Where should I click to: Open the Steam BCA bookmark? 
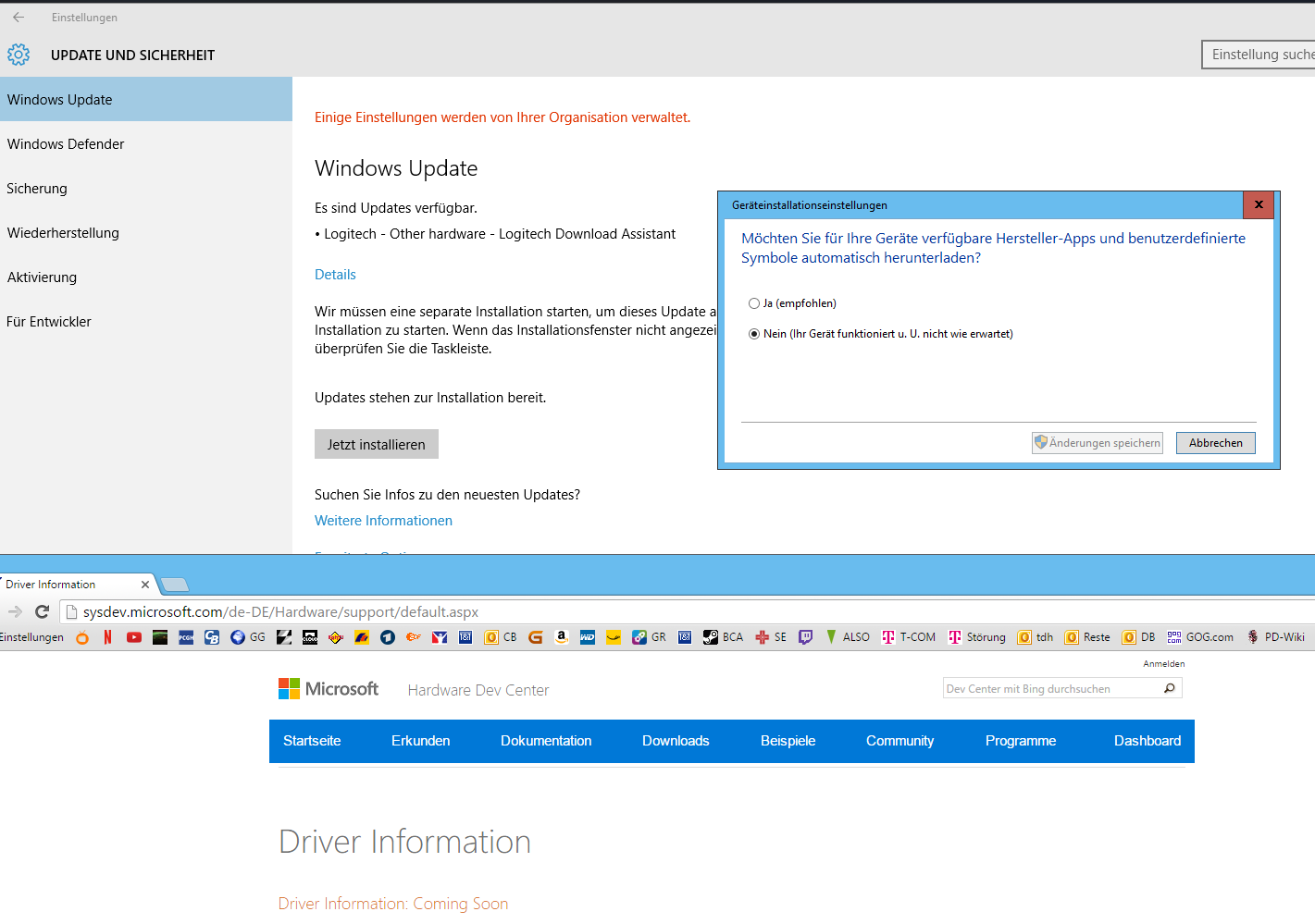tap(723, 637)
